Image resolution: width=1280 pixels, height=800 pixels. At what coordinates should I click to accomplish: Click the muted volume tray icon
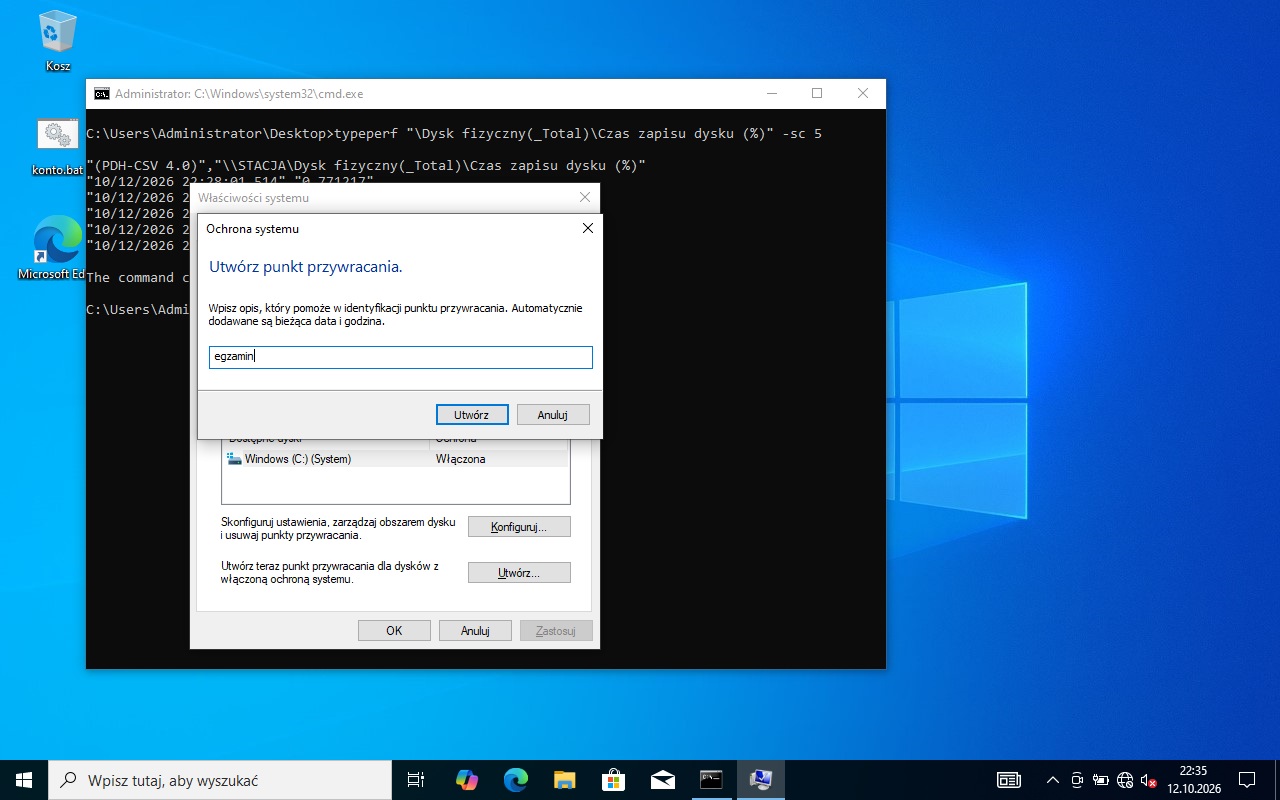1148,780
